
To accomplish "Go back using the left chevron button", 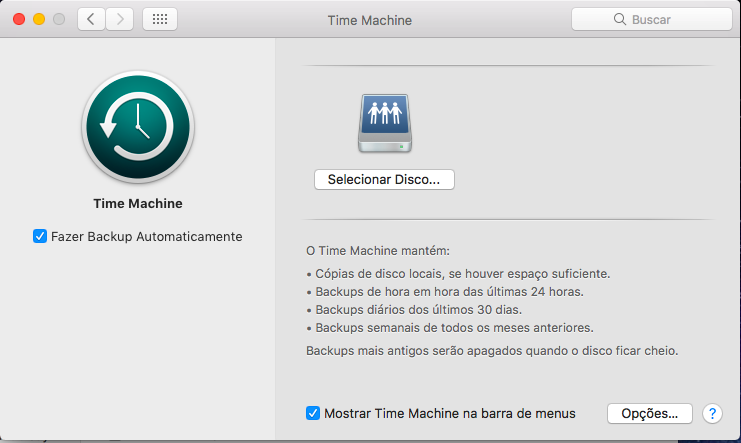I will pos(91,19).
